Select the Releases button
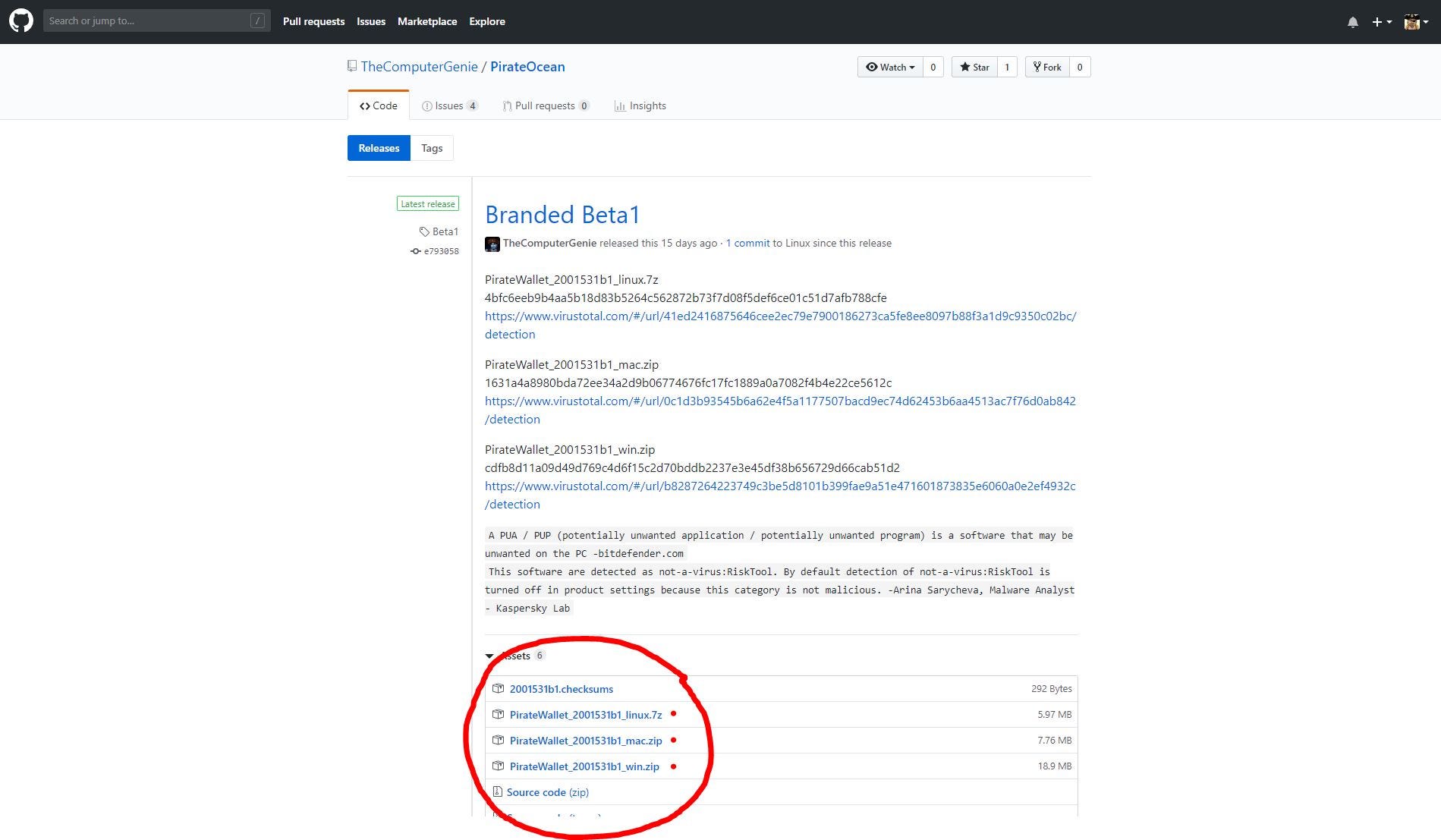The width and height of the screenshot is (1441, 840). coord(379,148)
